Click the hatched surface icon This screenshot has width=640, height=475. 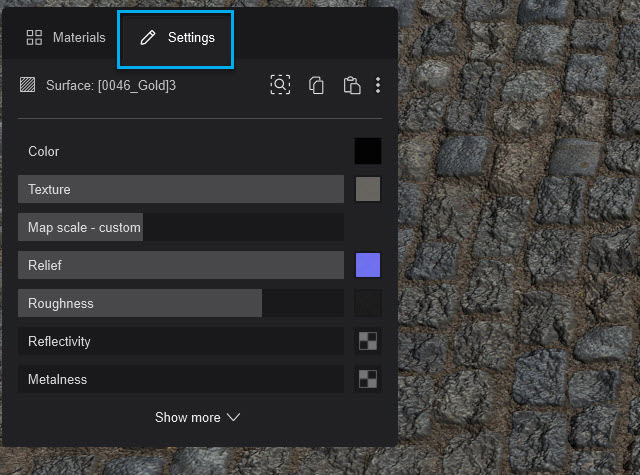click(28, 86)
